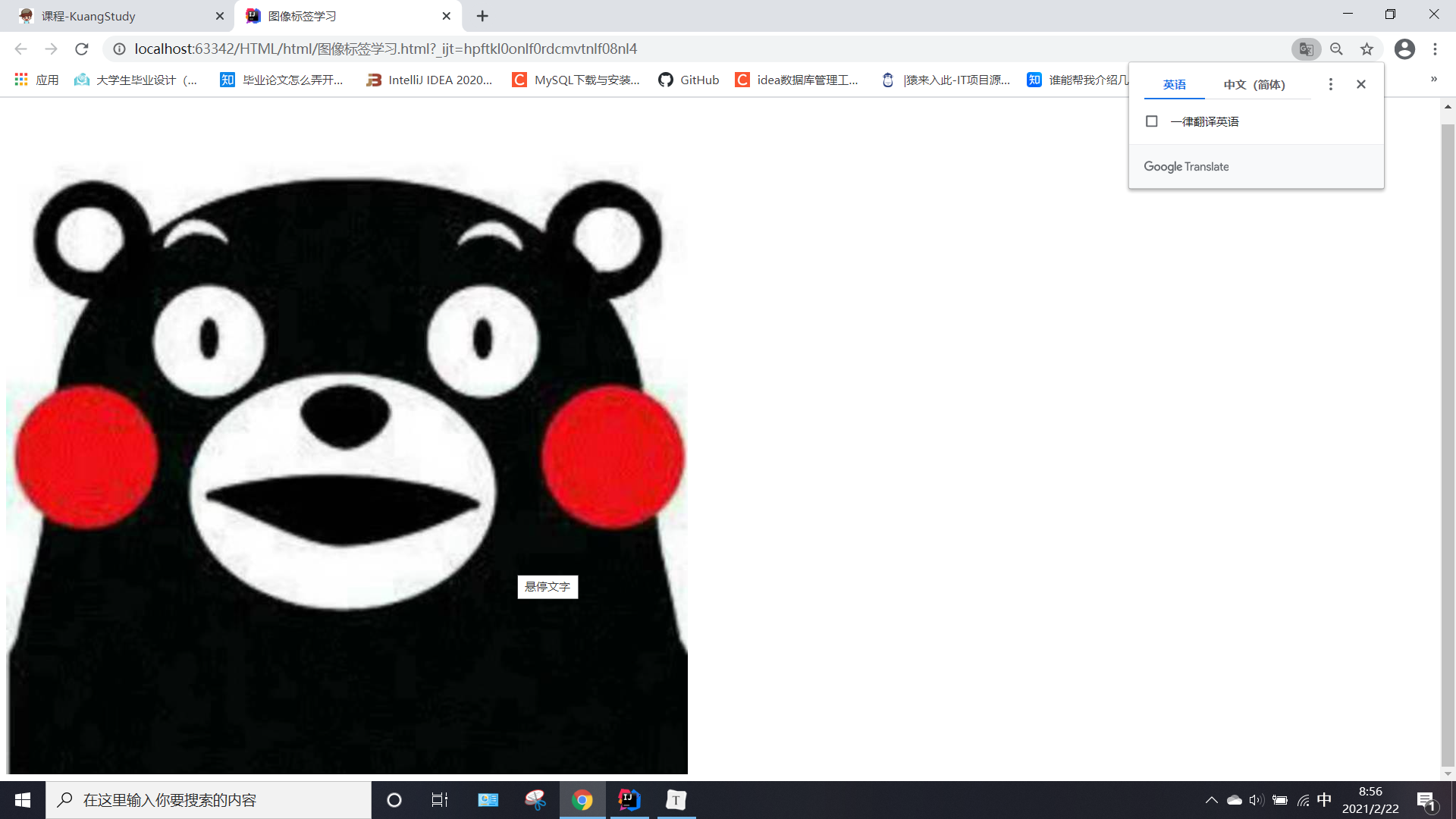Select the 中文 (简体) translate tab
This screenshot has height=819, width=1456.
coord(1254,84)
